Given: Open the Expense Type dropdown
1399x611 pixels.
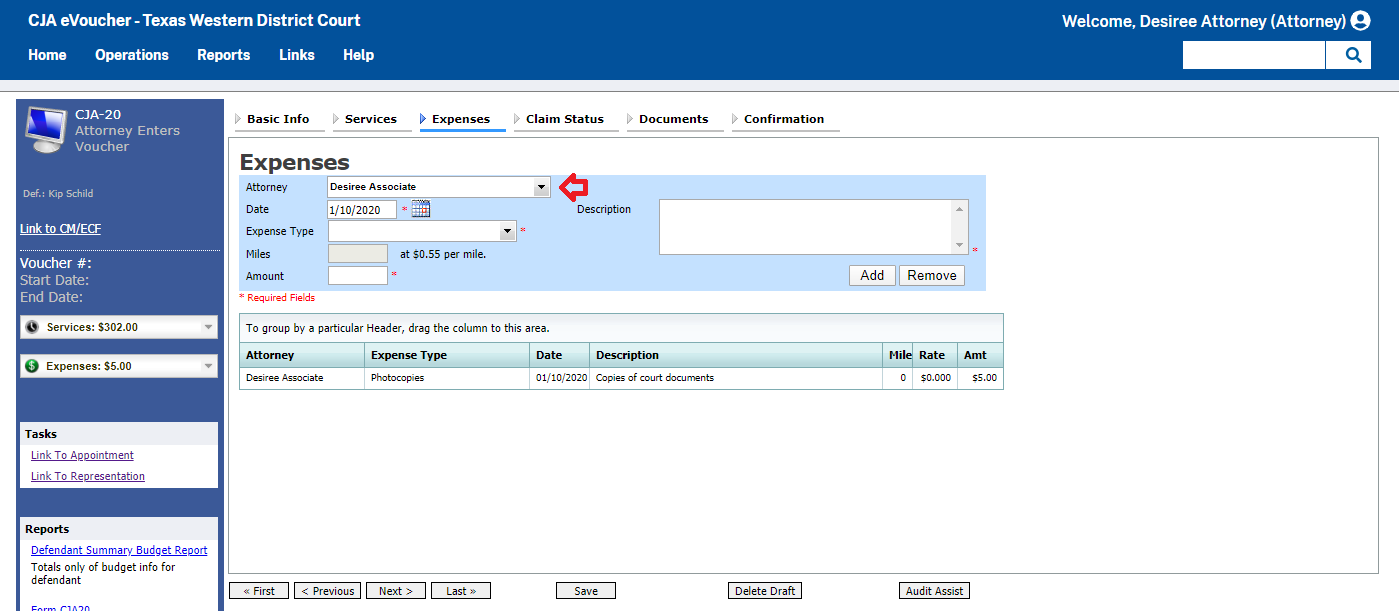Looking at the screenshot, I should [x=507, y=231].
